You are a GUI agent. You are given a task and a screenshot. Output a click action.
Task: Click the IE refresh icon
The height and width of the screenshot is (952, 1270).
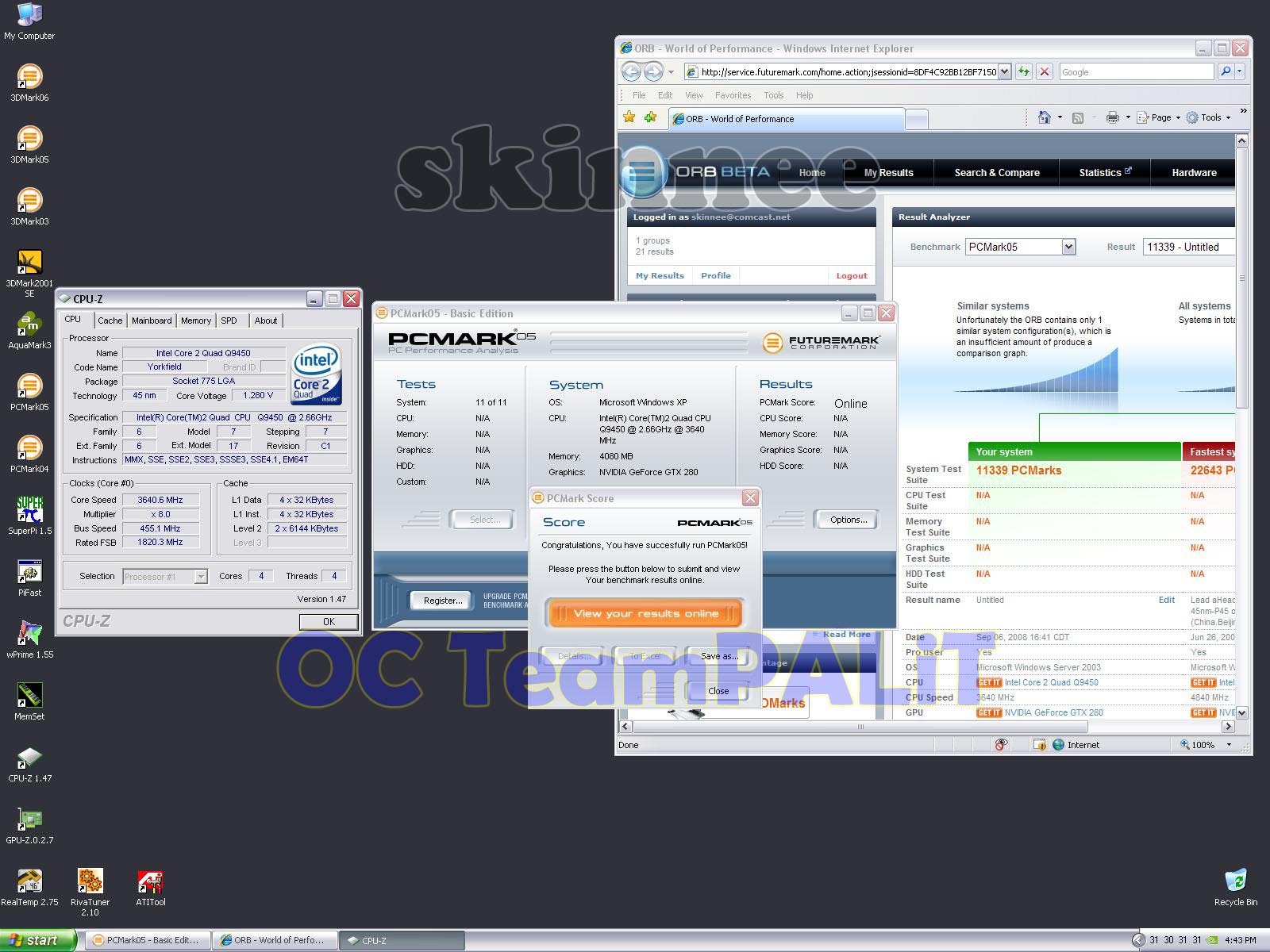coord(1024,71)
